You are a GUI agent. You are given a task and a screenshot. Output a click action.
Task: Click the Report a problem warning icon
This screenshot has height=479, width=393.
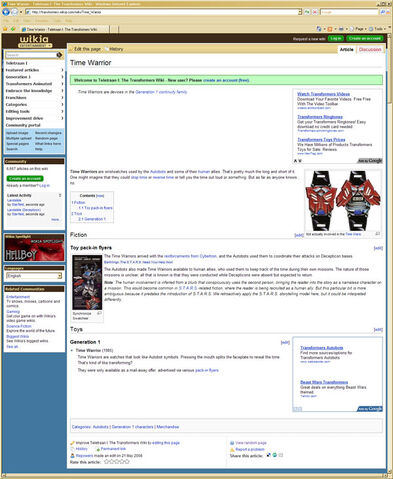point(232,449)
